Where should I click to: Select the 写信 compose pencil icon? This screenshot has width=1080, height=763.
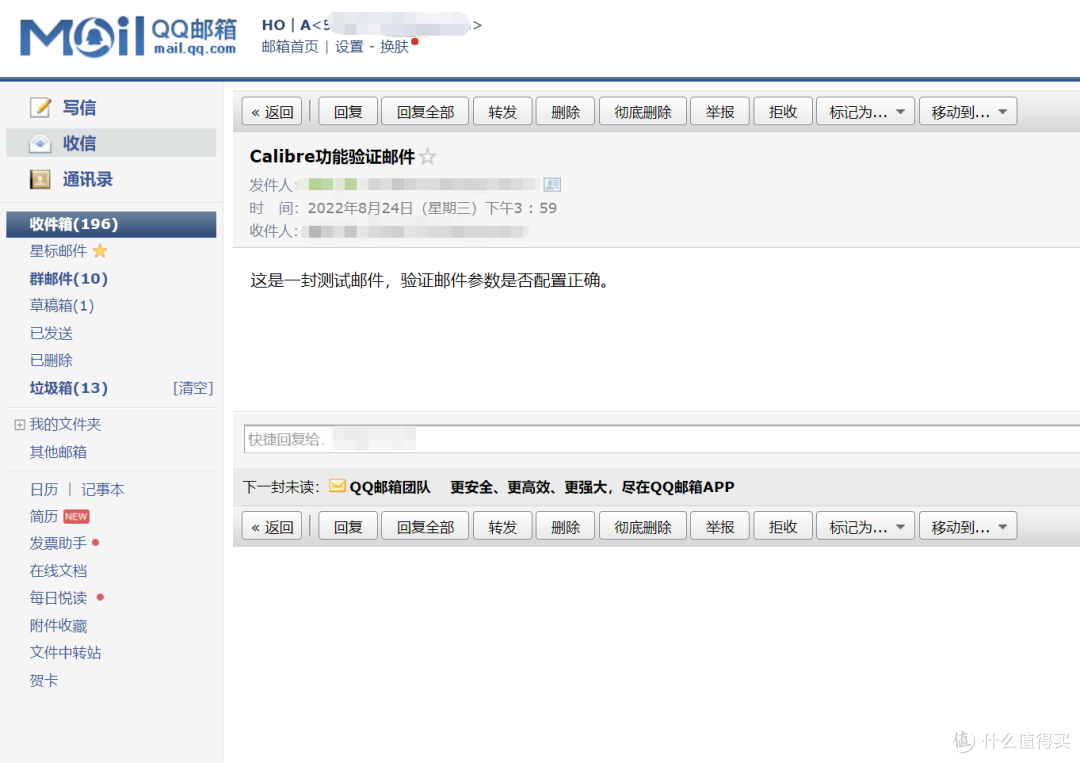(40, 107)
